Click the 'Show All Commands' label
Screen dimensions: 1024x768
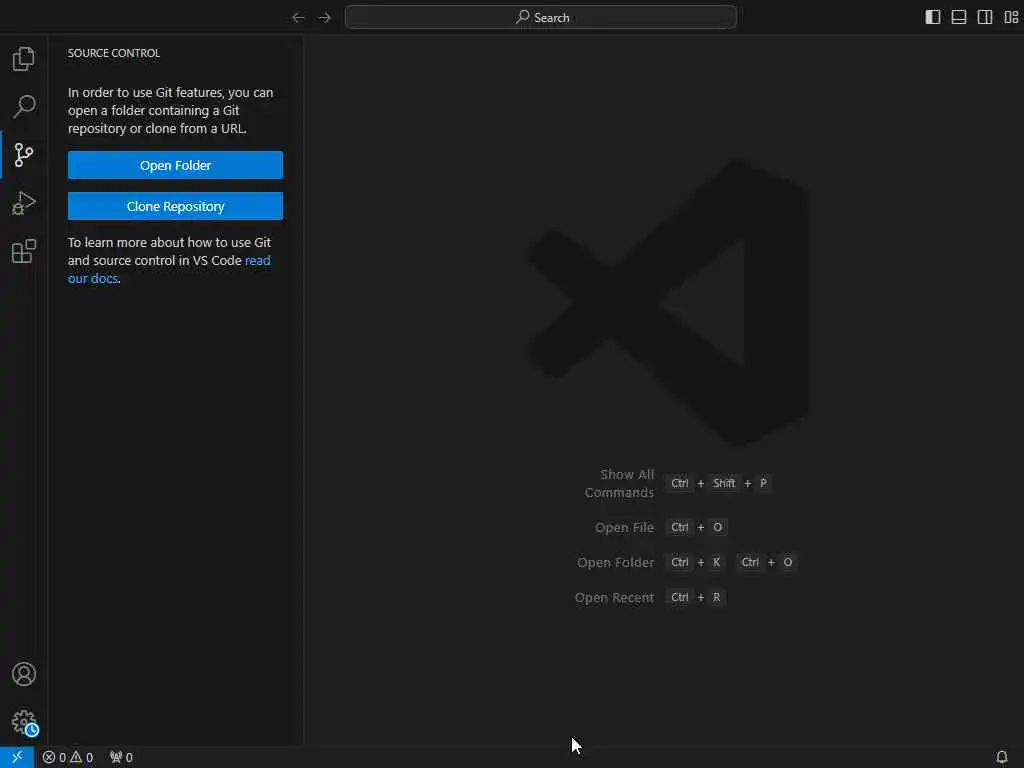(619, 483)
